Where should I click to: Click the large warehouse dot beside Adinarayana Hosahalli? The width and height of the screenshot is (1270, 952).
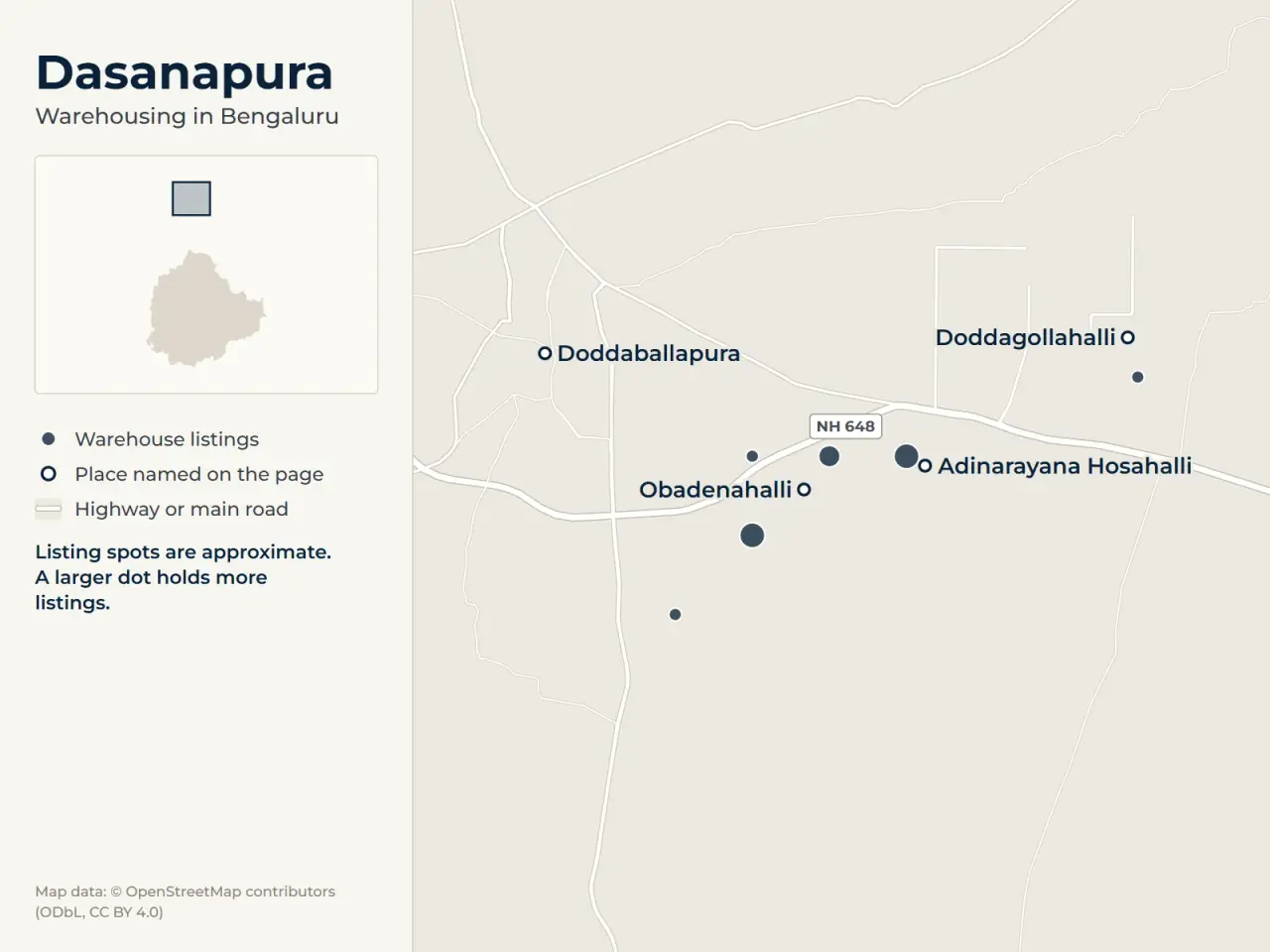click(906, 456)
